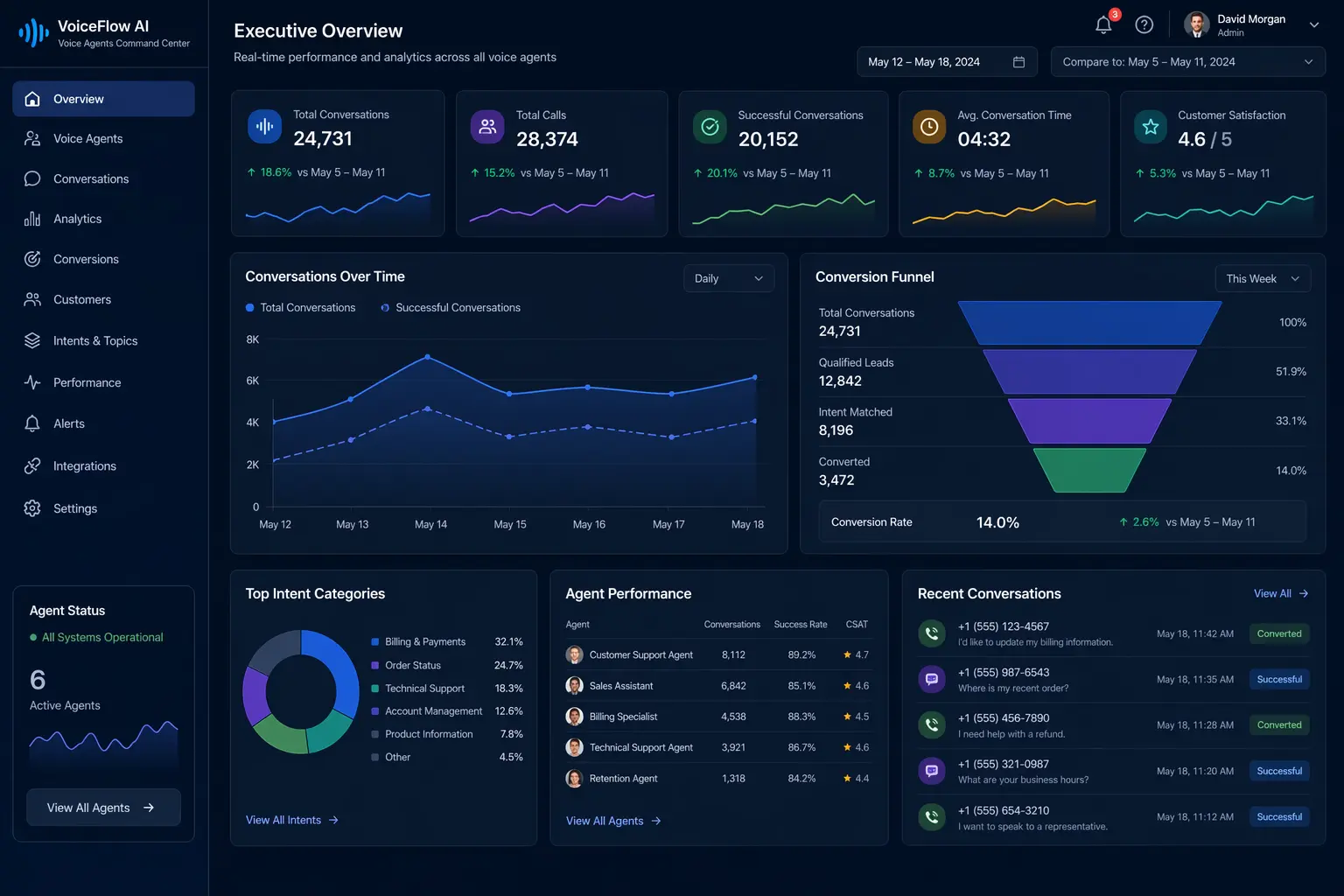Image resolution: width=1344 pixels, height=896 pixels.
Task: Click the intent categories donut chart
Action: click(301, 692)
